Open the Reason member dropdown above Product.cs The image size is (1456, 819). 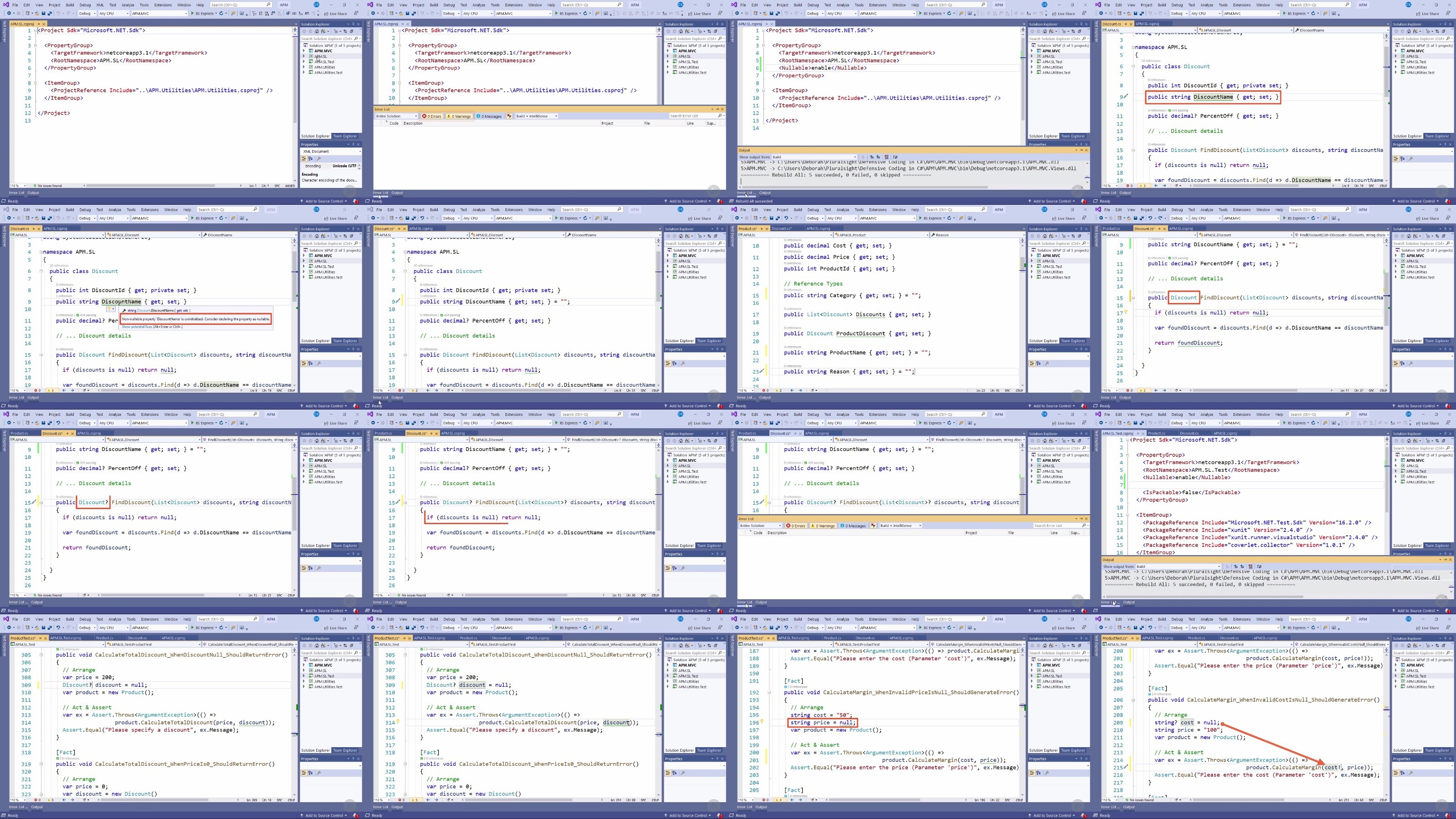coord(977,235)
